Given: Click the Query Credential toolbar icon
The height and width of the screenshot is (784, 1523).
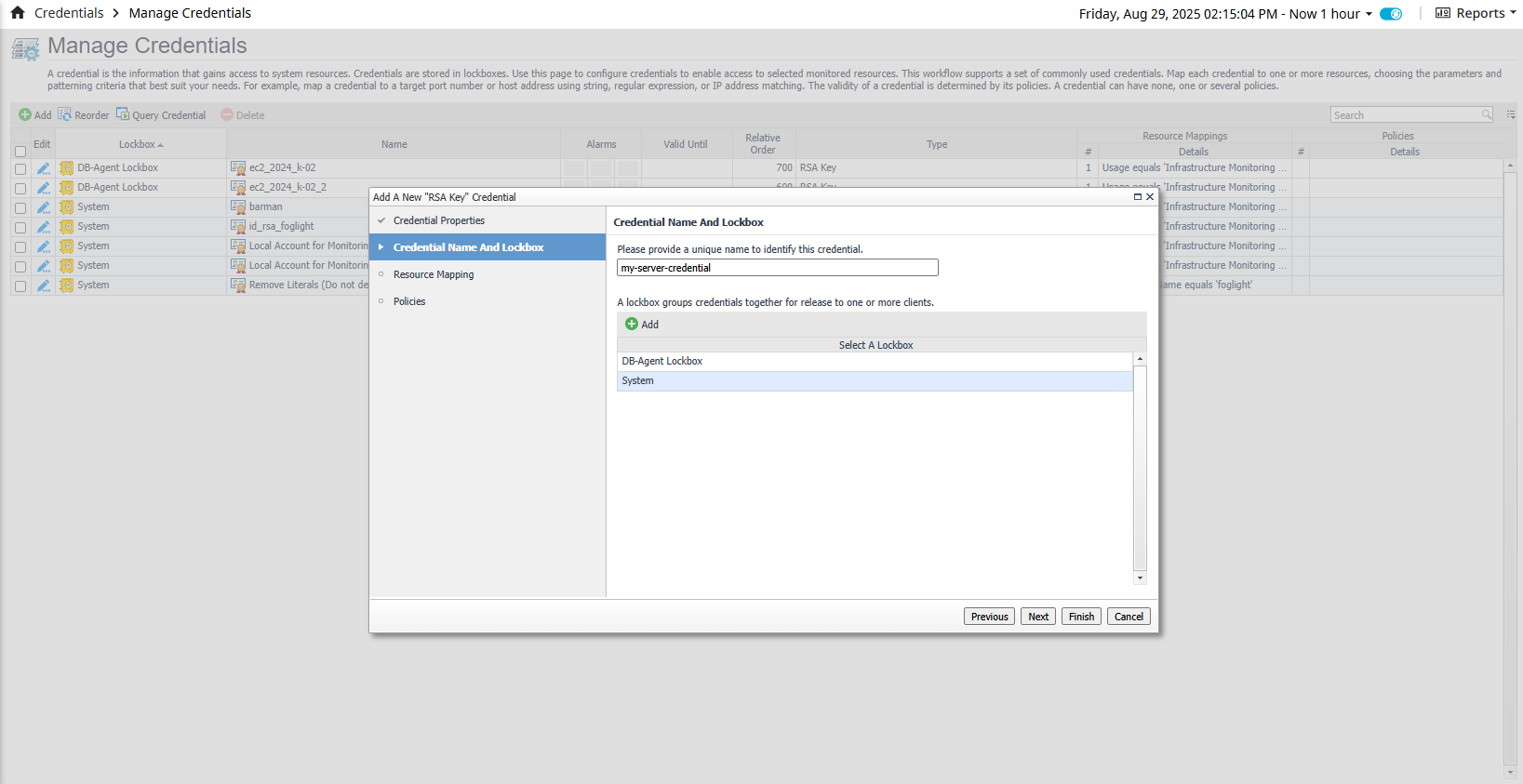Looking at the screenshot, I should pyautogui.click(x=123, y=114).
